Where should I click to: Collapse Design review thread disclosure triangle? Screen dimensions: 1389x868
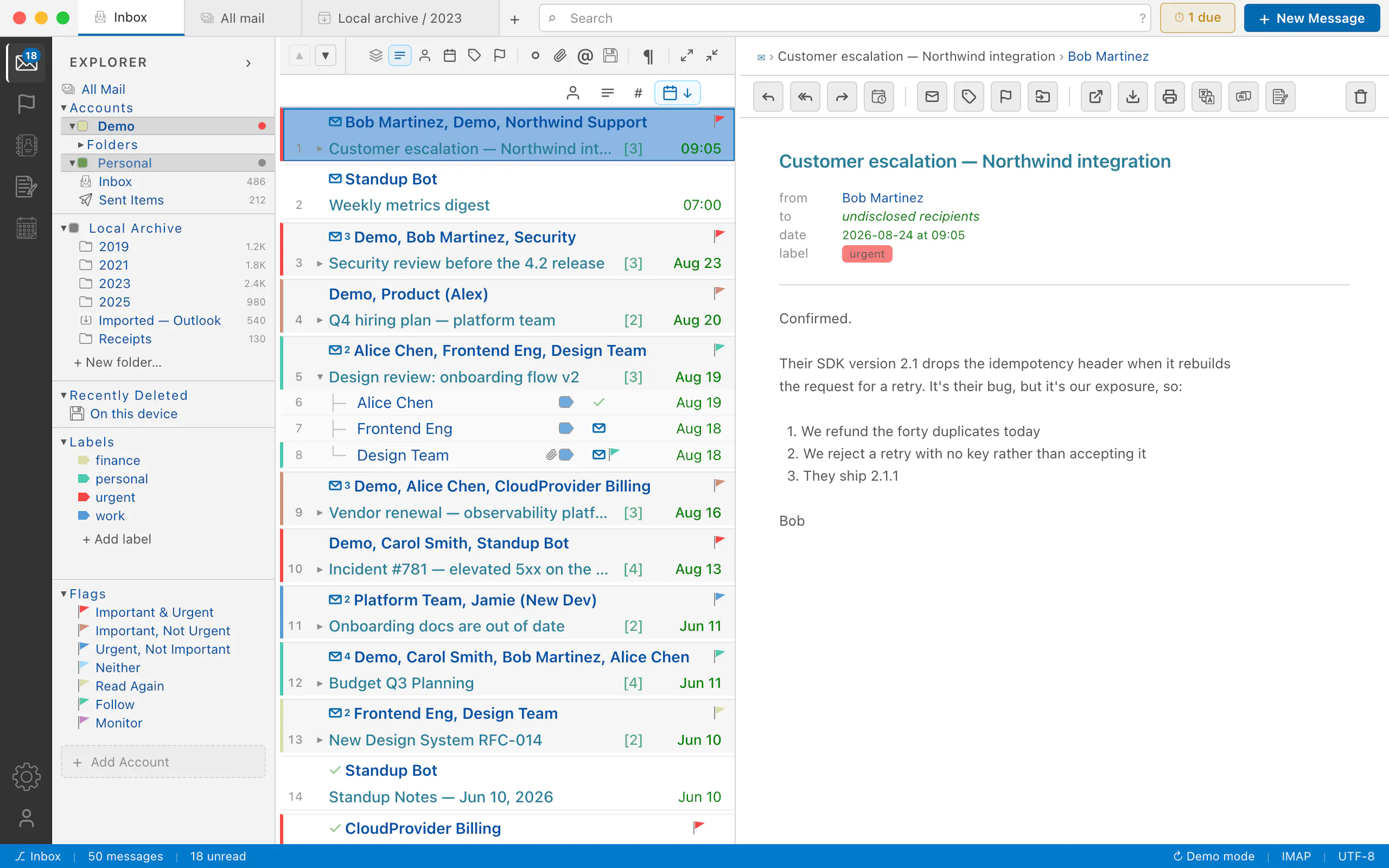click(320, 376)
